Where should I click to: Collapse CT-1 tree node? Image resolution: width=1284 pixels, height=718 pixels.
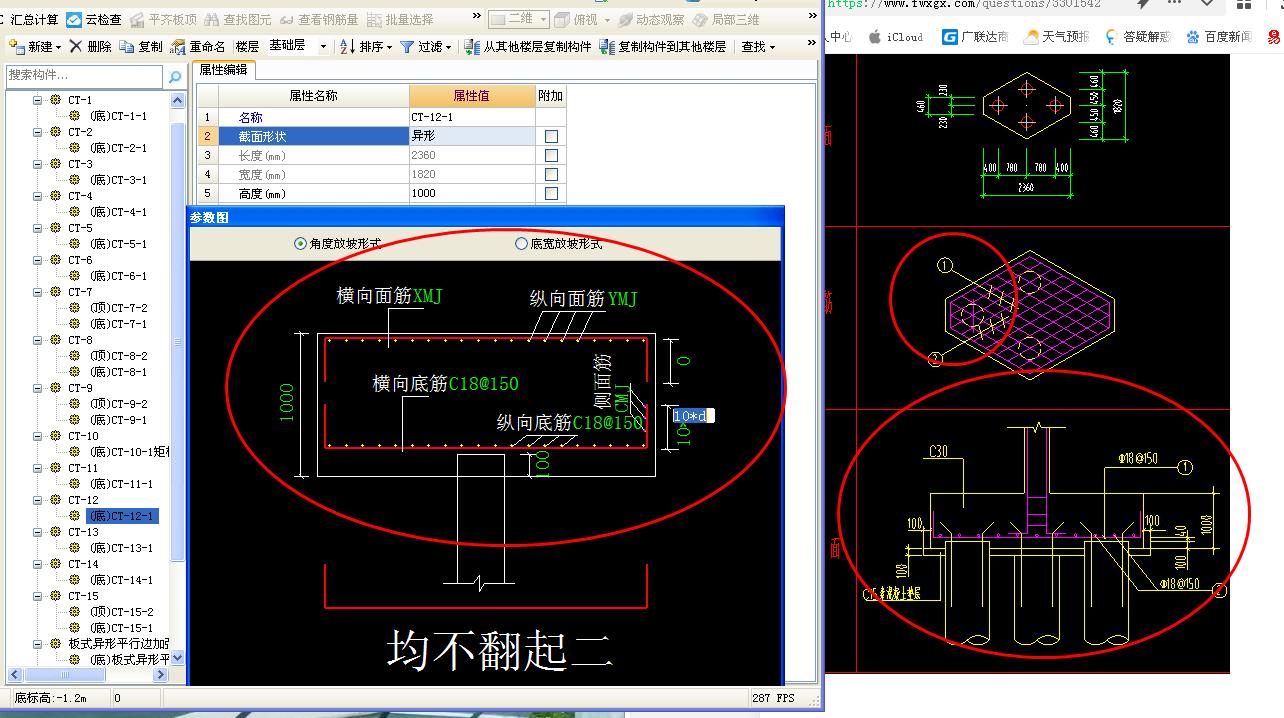(x=38, y=100)
